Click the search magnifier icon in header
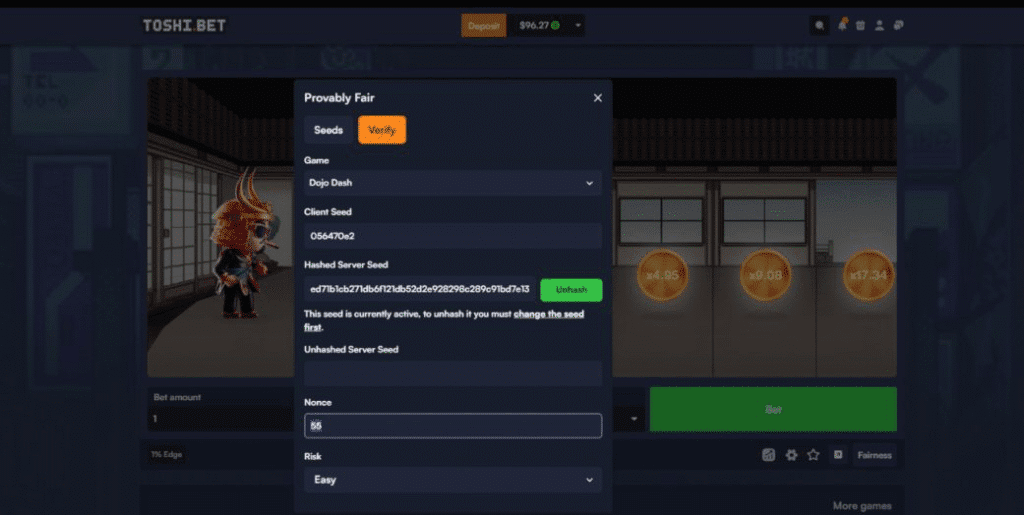Screen dimensions: 1024x515 [820, 26]
